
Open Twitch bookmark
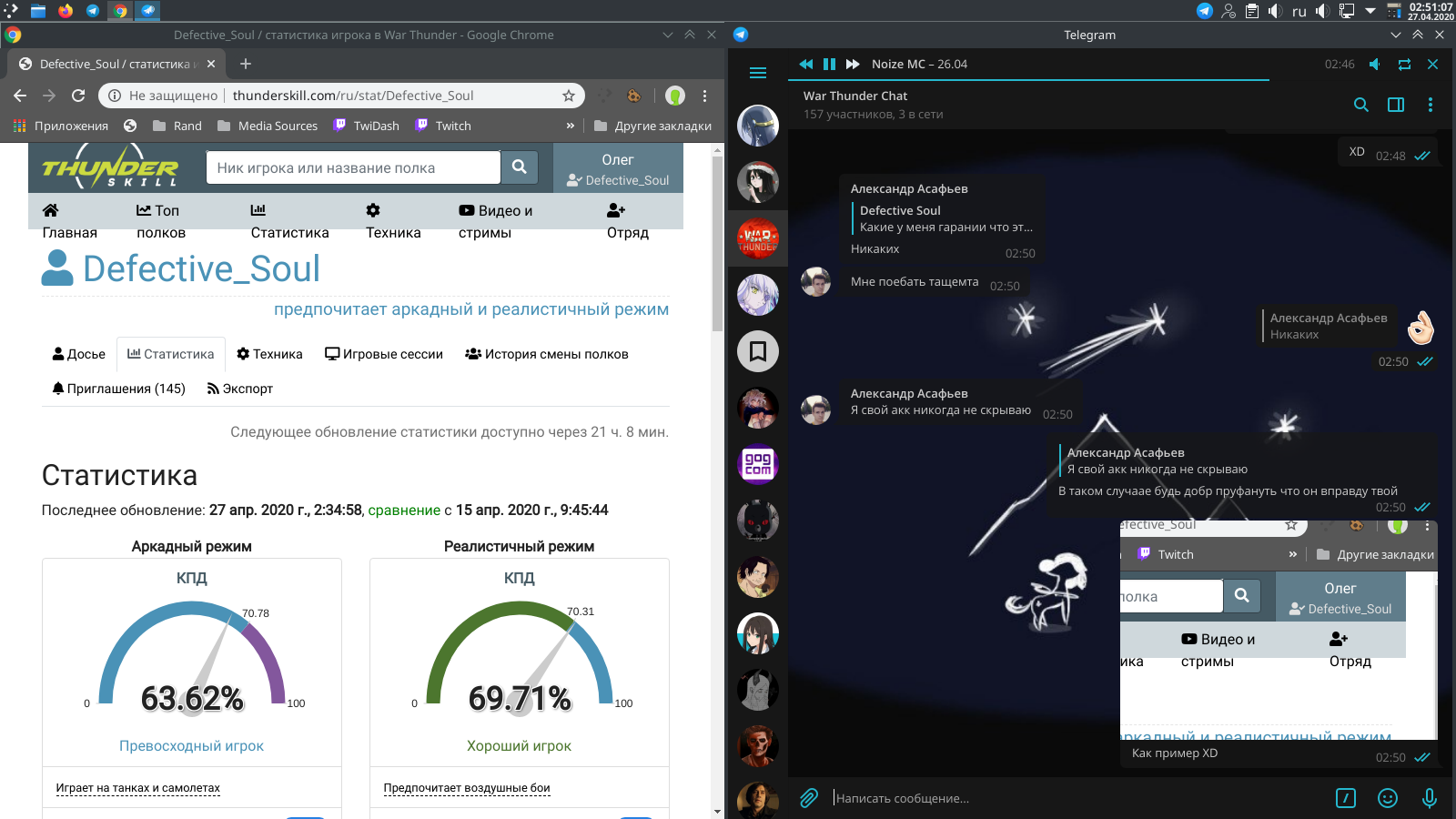click(x=442, y=126)
